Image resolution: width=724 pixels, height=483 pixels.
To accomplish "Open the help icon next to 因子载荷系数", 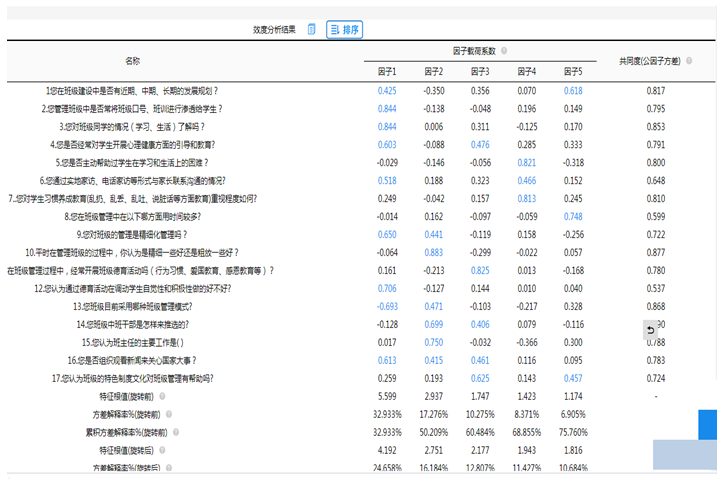I will 504,51.
